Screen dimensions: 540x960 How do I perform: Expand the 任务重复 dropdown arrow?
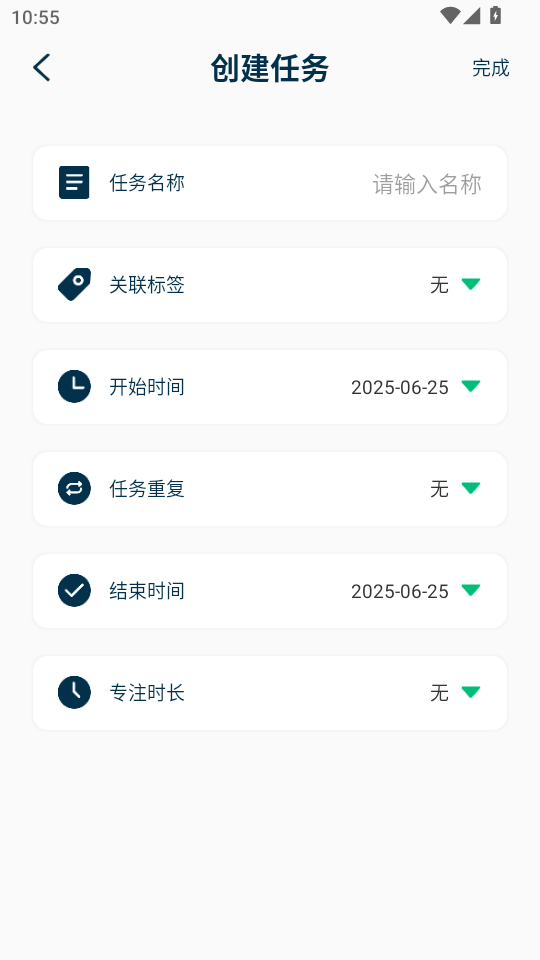(471, 488)
